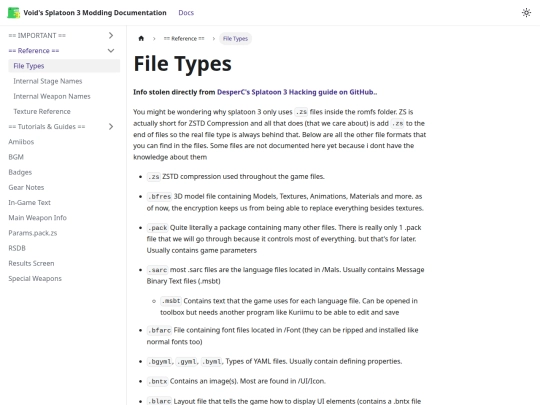
Task: Click the .gyml code label
Action: [186, 362]
